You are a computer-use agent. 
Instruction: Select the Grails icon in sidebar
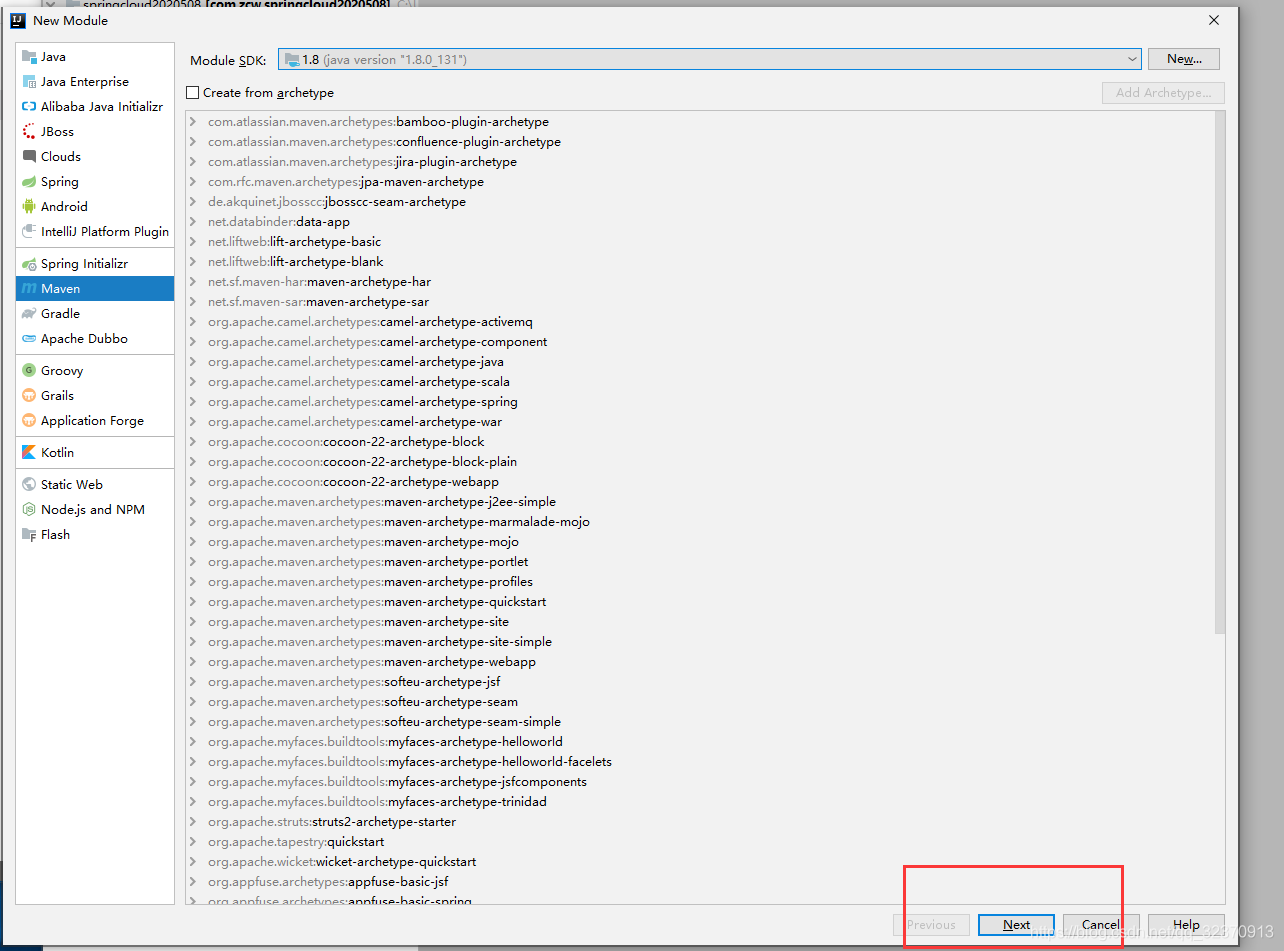(x=29, y=396)
